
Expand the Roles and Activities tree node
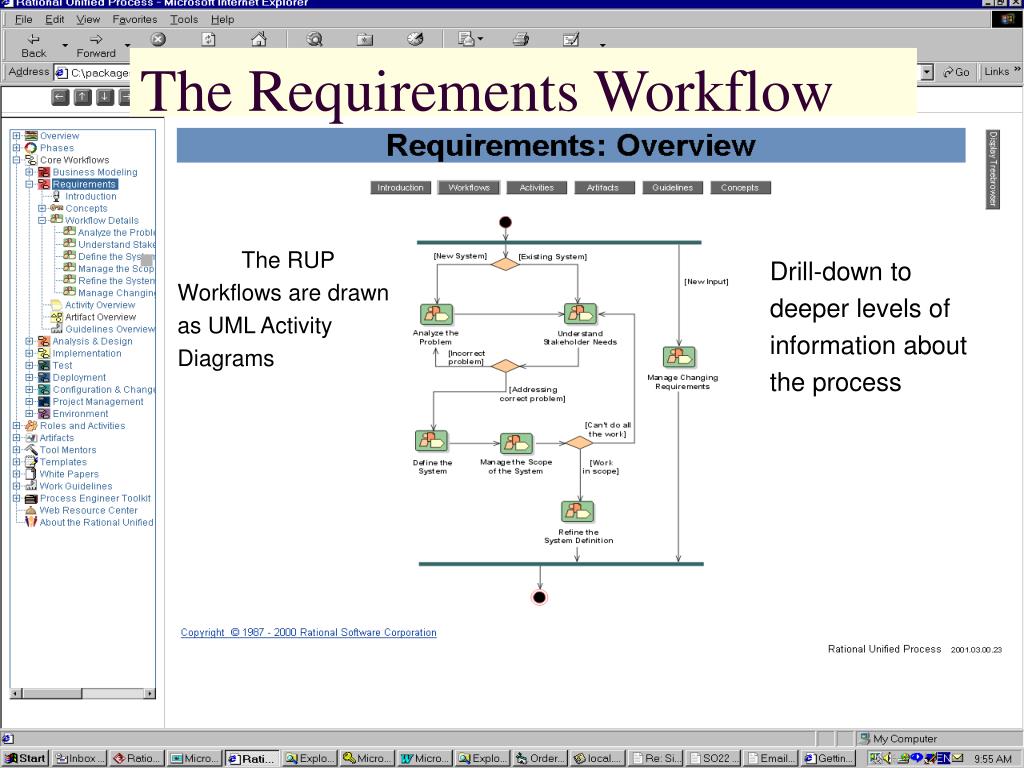(x=16, y=426)
